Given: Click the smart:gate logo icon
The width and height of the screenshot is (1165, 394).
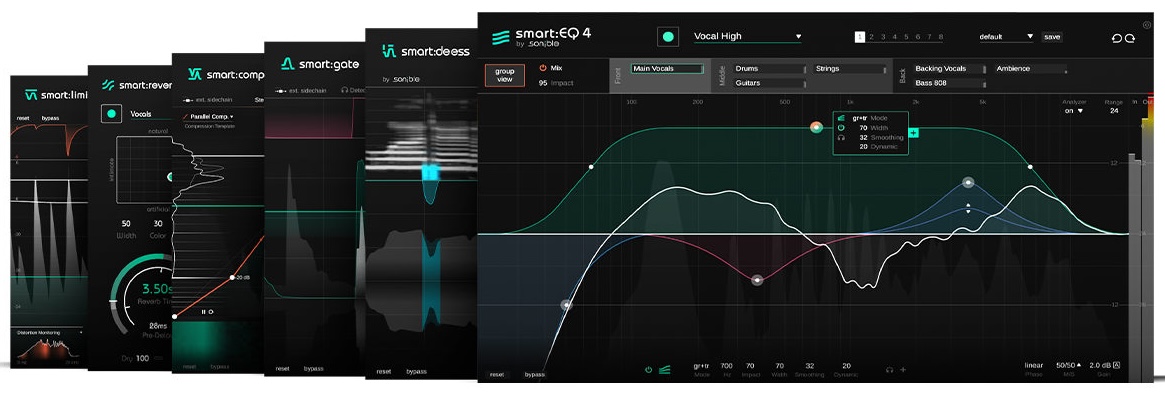Looking at the screenshot, I should click(x=288, y=65).
